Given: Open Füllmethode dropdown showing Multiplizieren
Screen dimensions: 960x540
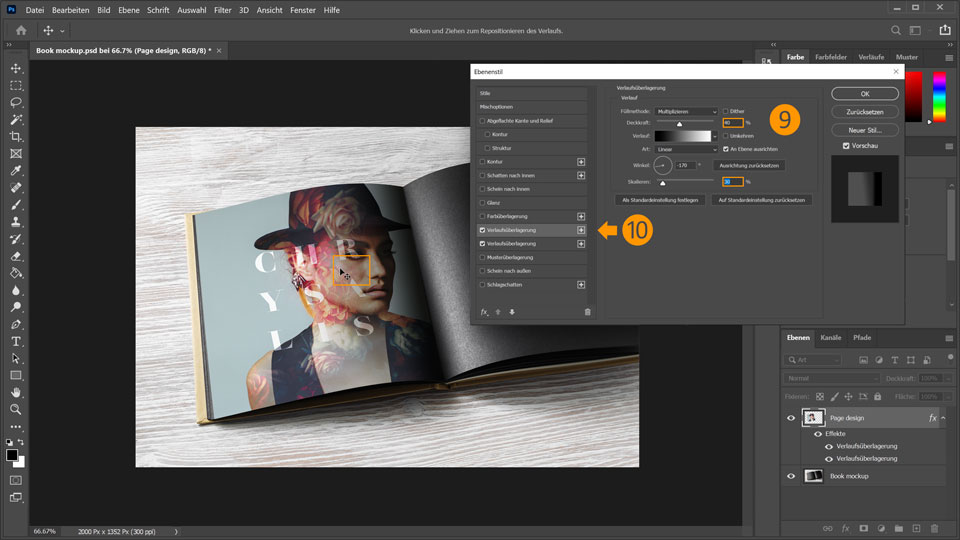Looking at the screenshot, I should (686, 111).
